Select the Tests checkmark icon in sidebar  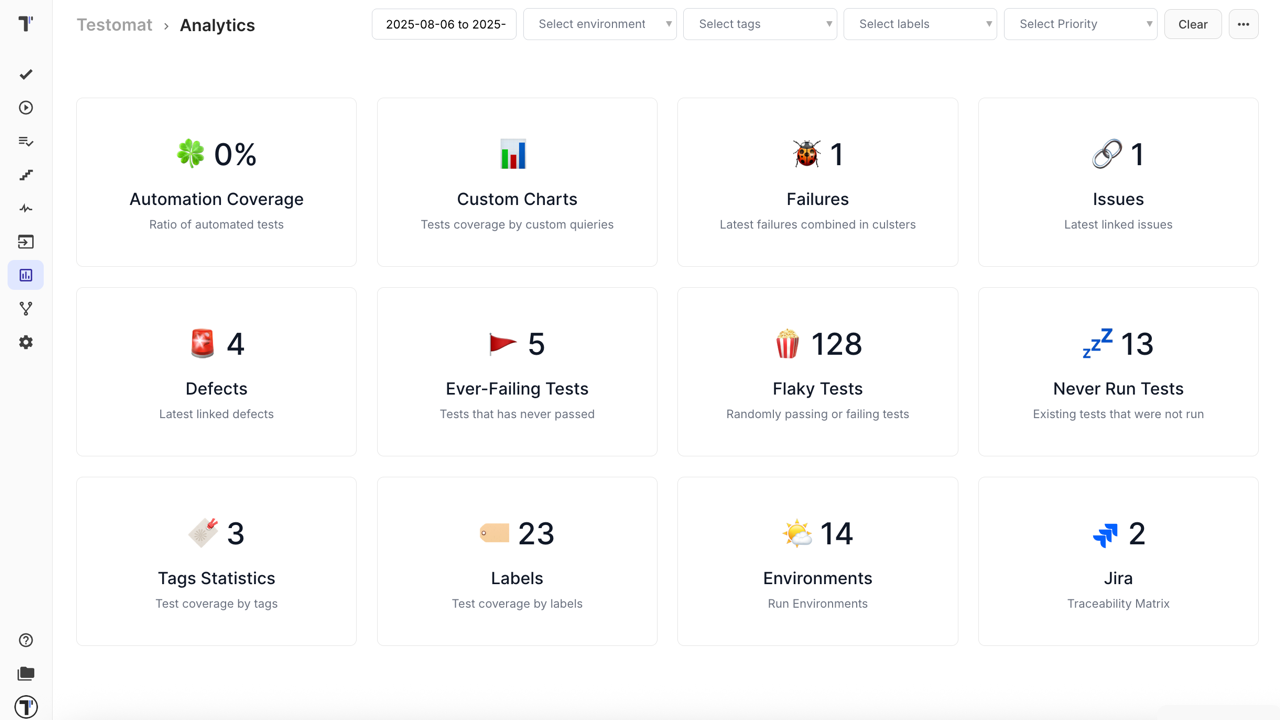25,74
